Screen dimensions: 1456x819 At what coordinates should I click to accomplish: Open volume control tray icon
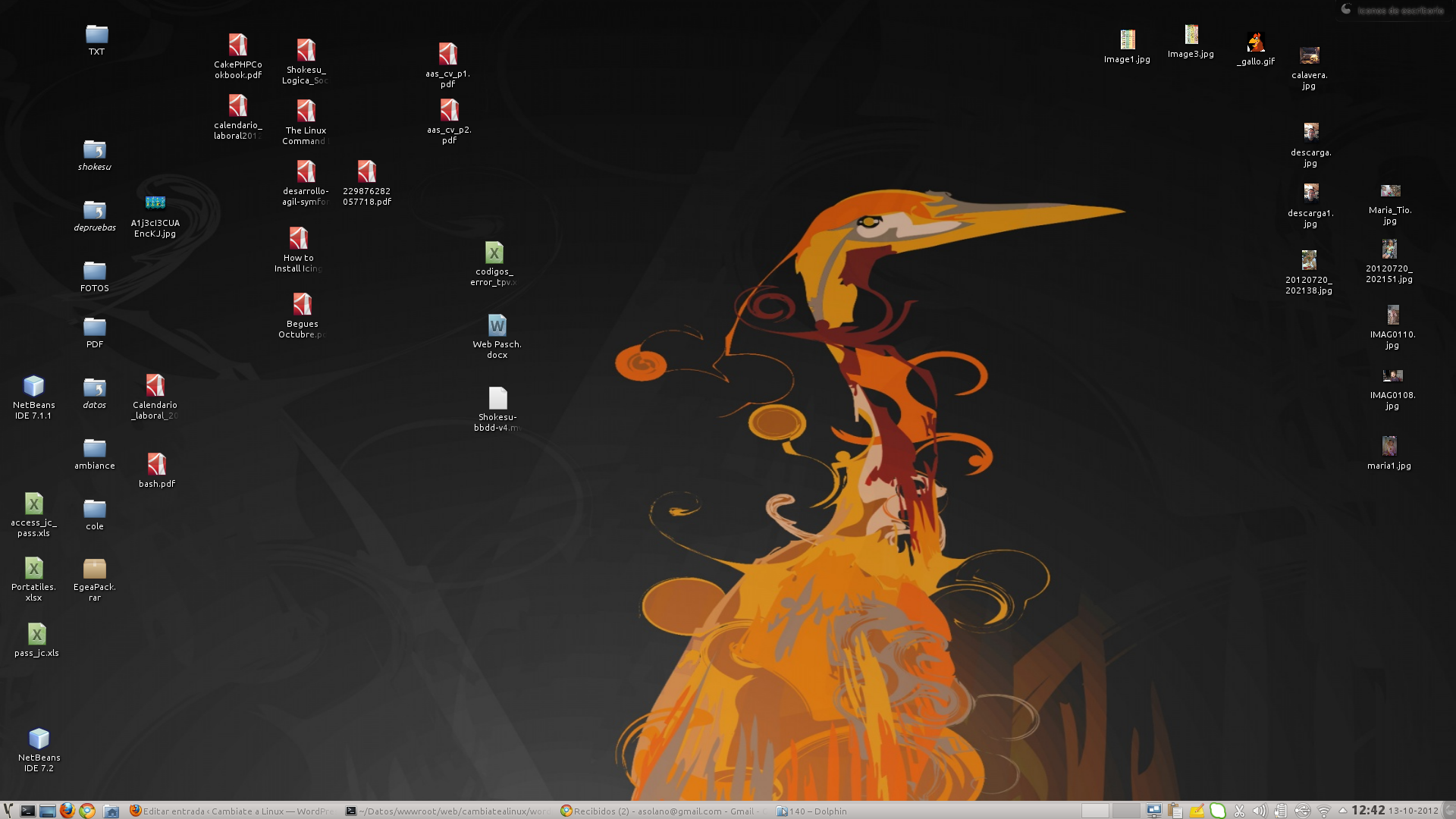click(x=1260, y=811)
